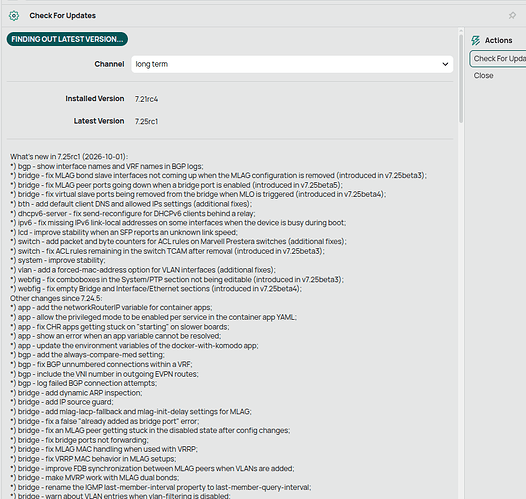
Task: Click the "bth - add default client DNS" line
Action: coord(131,204)
